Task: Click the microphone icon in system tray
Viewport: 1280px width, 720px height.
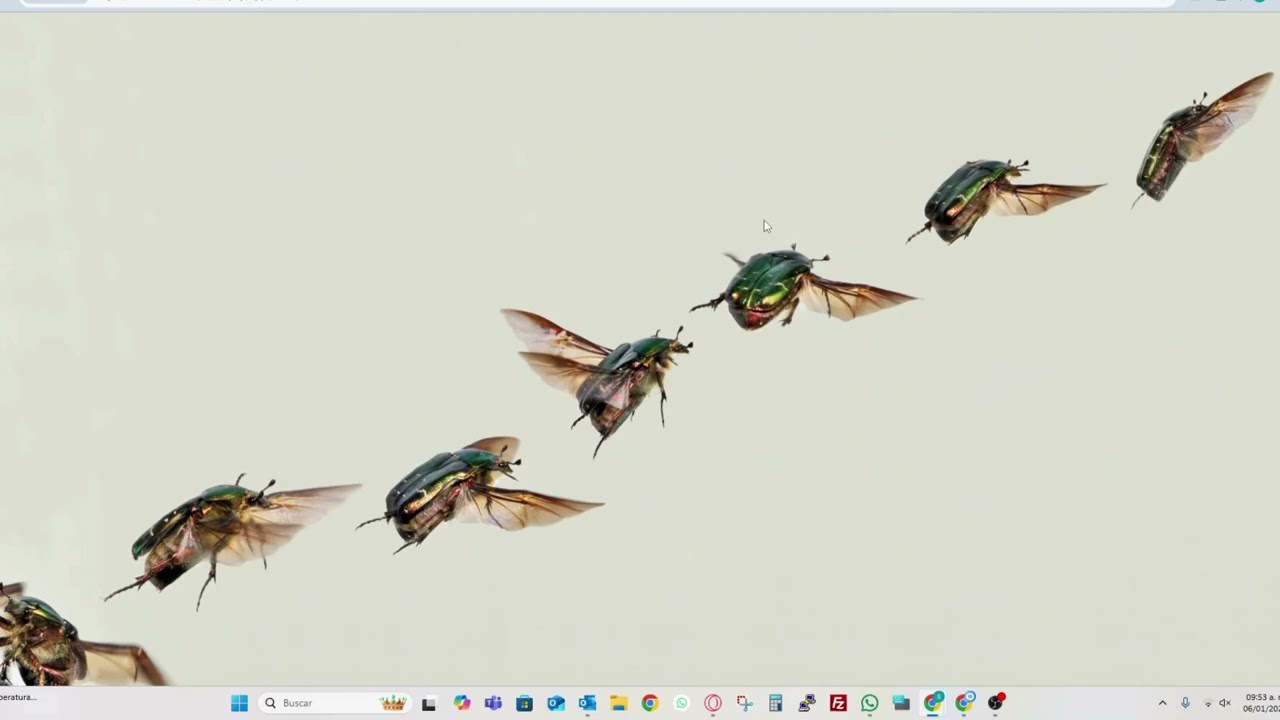Action: point(1185,703)
